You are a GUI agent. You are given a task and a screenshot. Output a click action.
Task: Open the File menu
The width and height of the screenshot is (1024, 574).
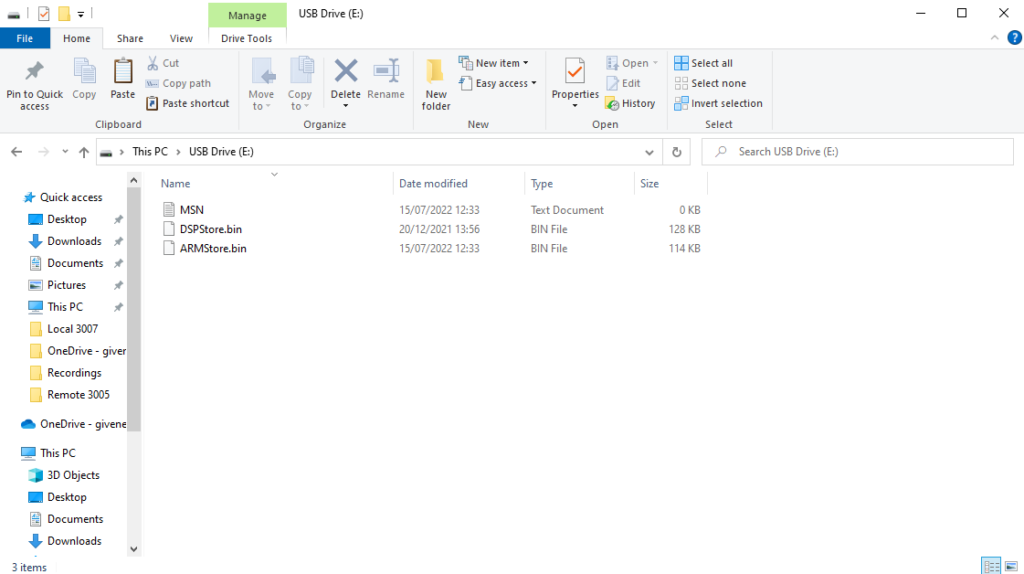[25, 38]
